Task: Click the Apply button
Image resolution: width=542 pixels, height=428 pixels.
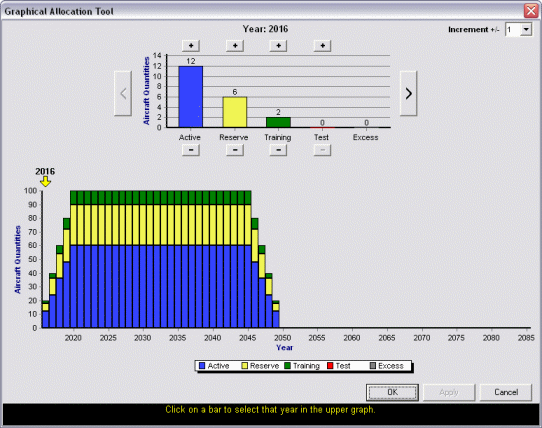Action: (449, 392)
